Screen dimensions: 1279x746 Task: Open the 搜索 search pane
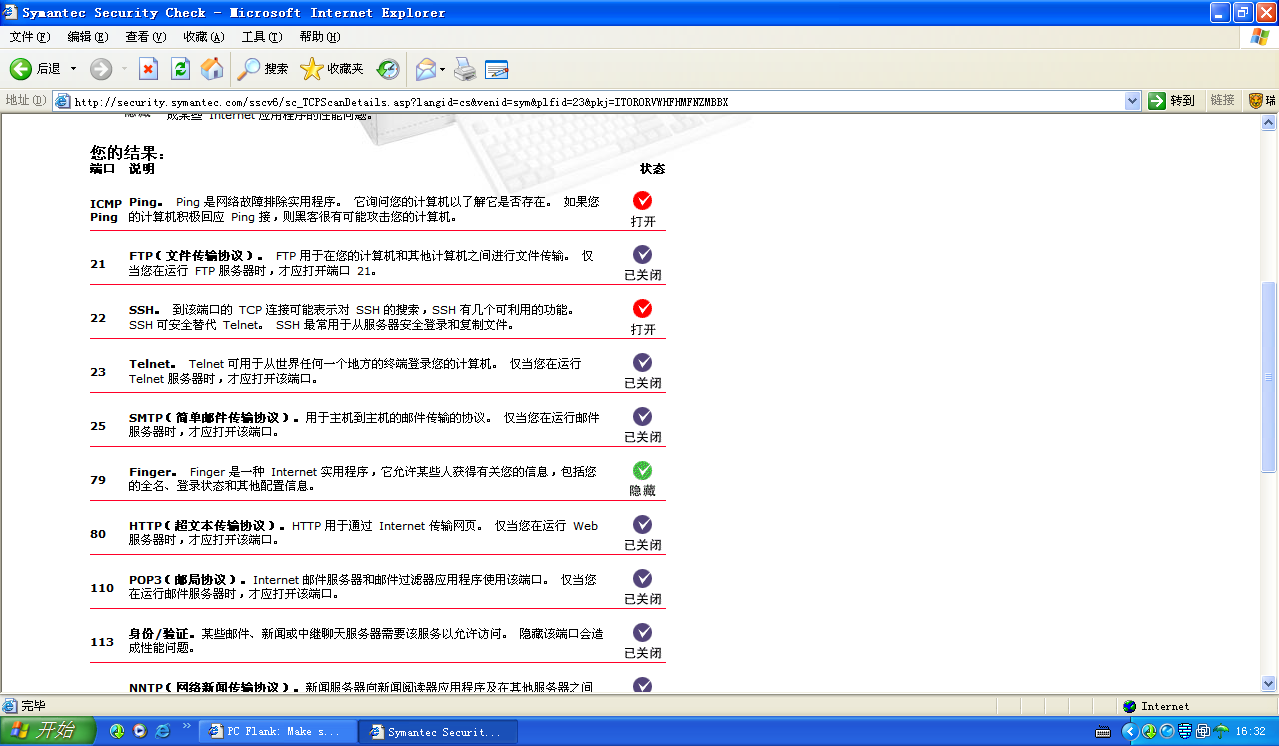point(263,69)
